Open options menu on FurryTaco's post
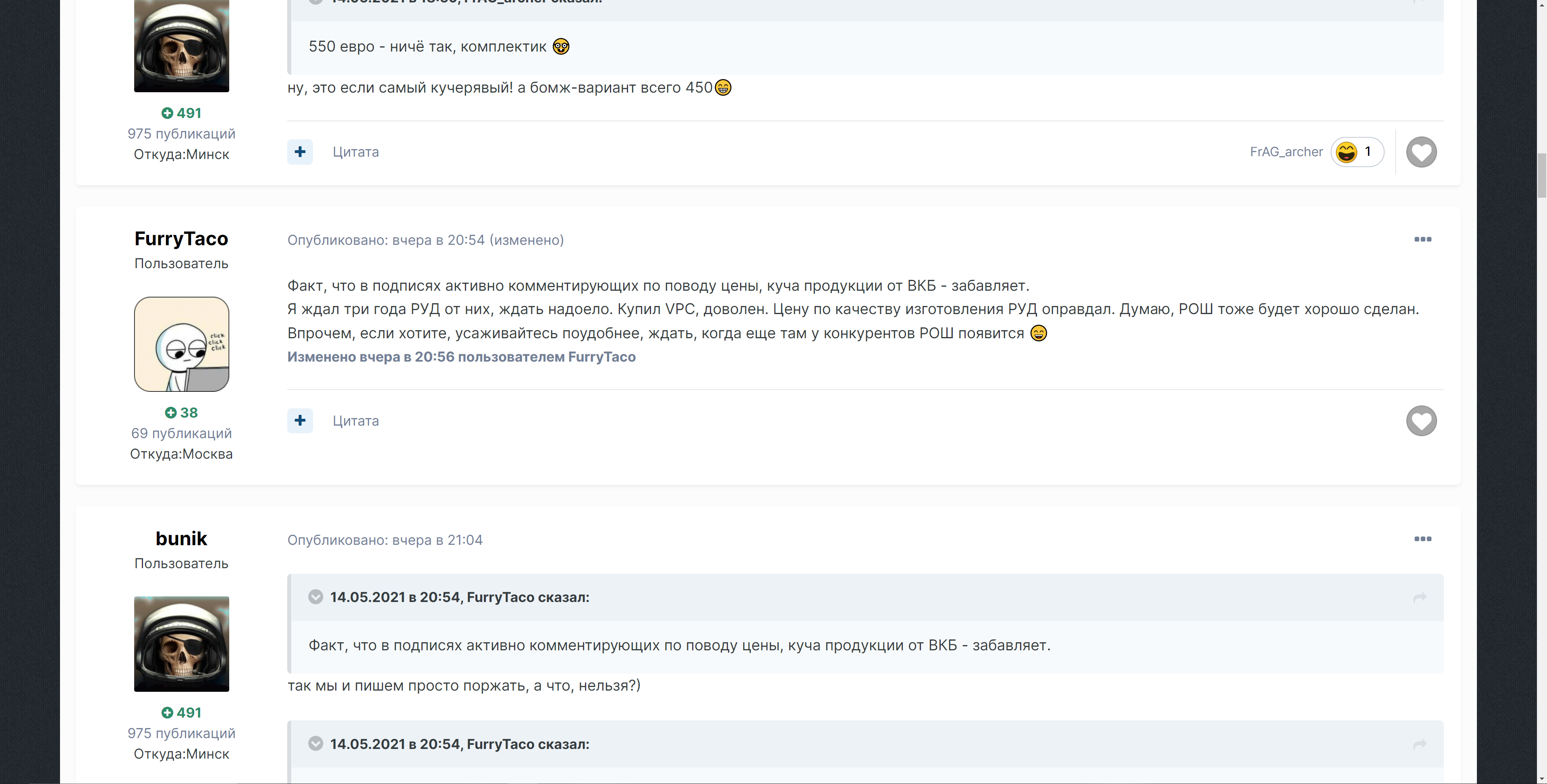The width and height of the screenshot is (1547, 784). (1422, 240)
